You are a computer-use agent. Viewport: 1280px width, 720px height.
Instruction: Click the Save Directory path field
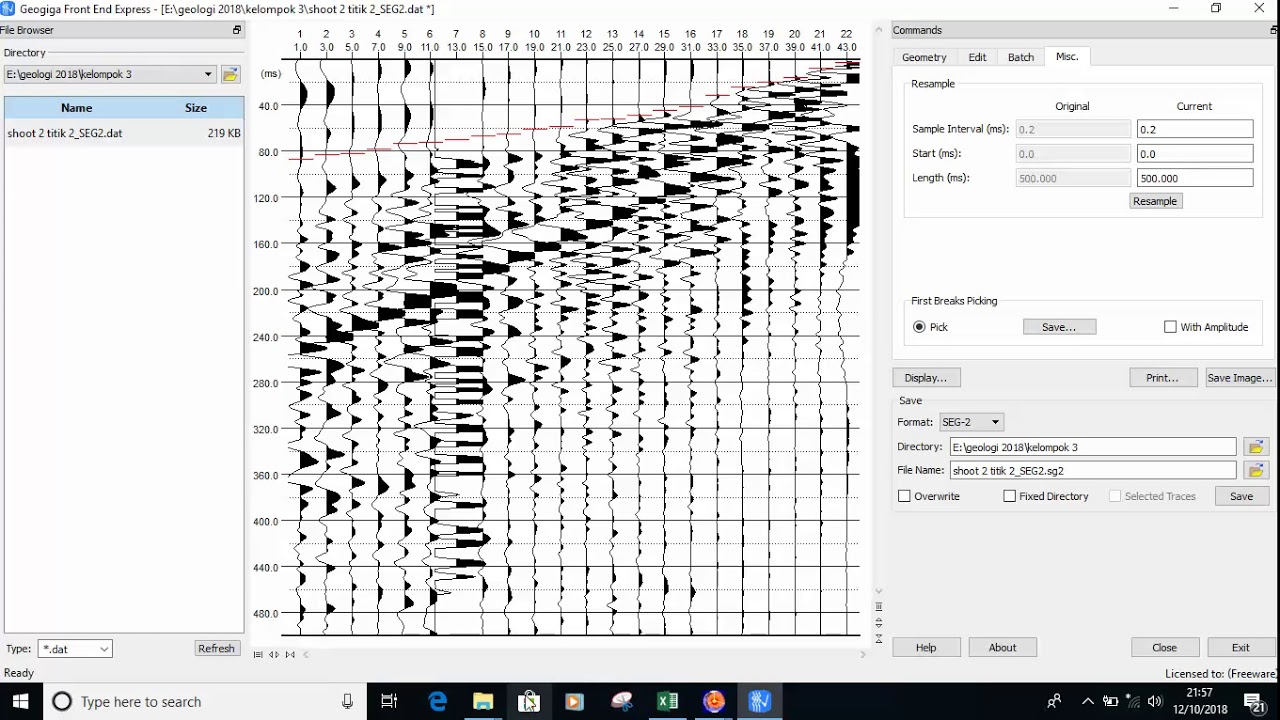pos(1093,447)
